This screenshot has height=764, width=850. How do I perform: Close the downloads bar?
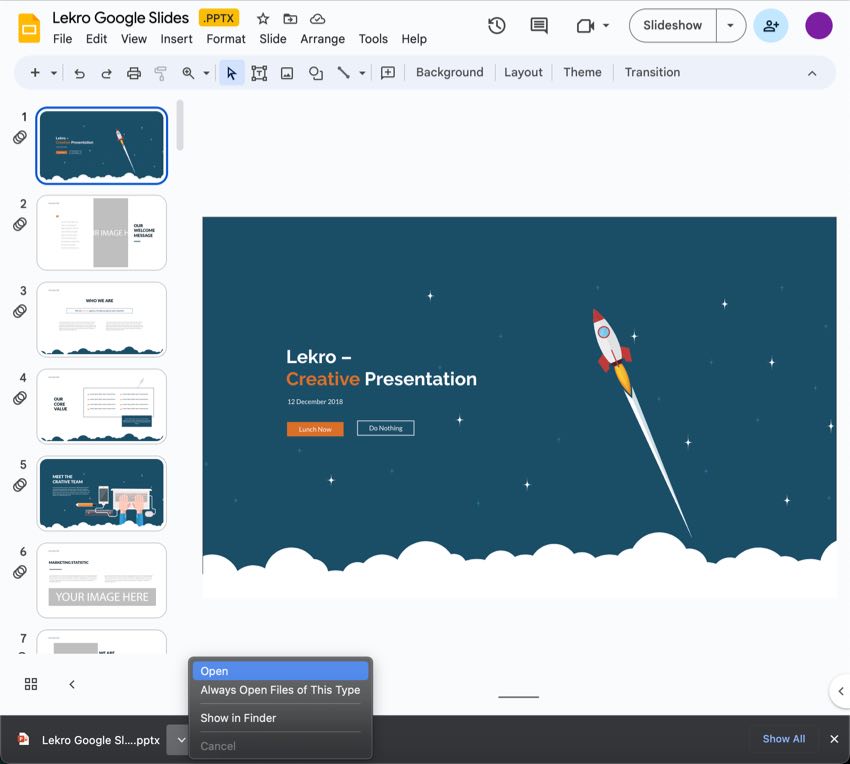coord(834,739)
